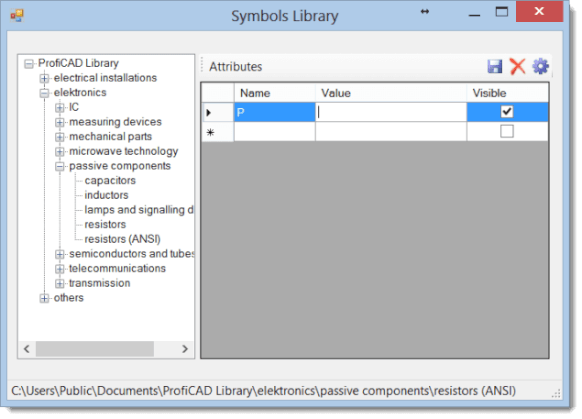Select lamps and signalling tree item

pyautogui.click(x=139, y=210)
